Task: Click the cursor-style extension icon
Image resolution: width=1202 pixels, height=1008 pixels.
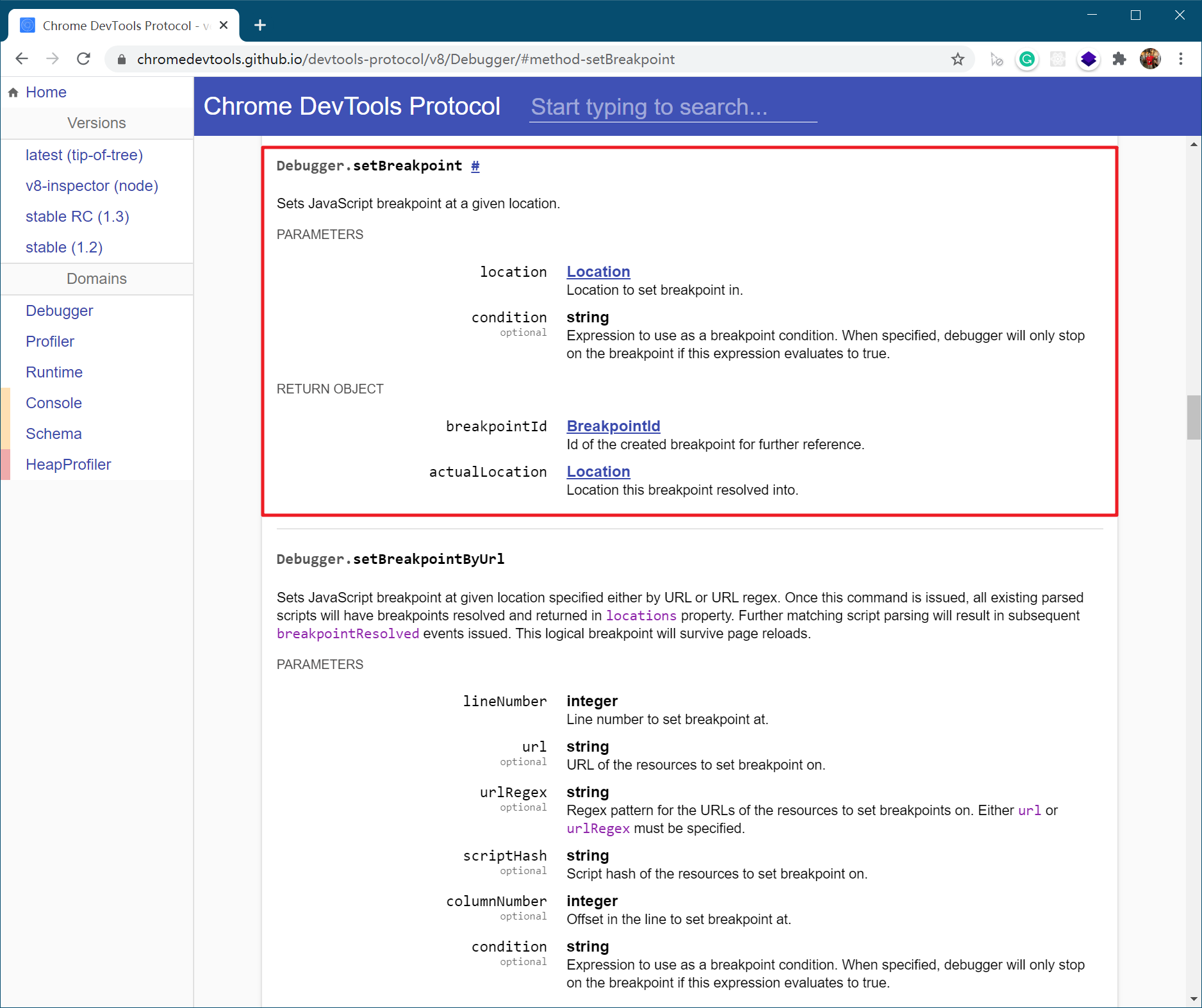Action: pyautogui.click(x=996, y=60)
